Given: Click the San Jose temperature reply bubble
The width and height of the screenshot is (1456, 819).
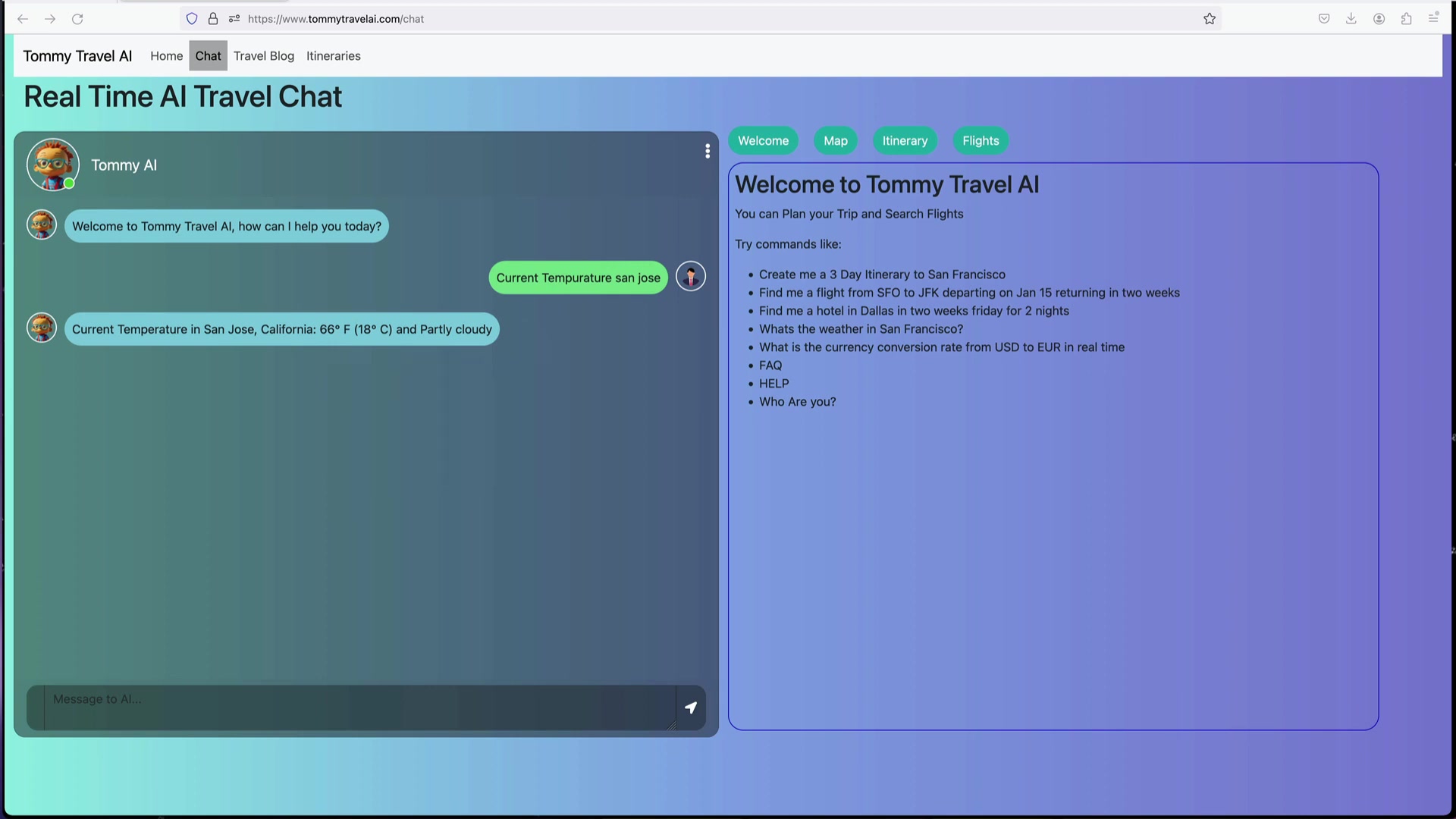Looking at the screenshot, I should 282,329.
